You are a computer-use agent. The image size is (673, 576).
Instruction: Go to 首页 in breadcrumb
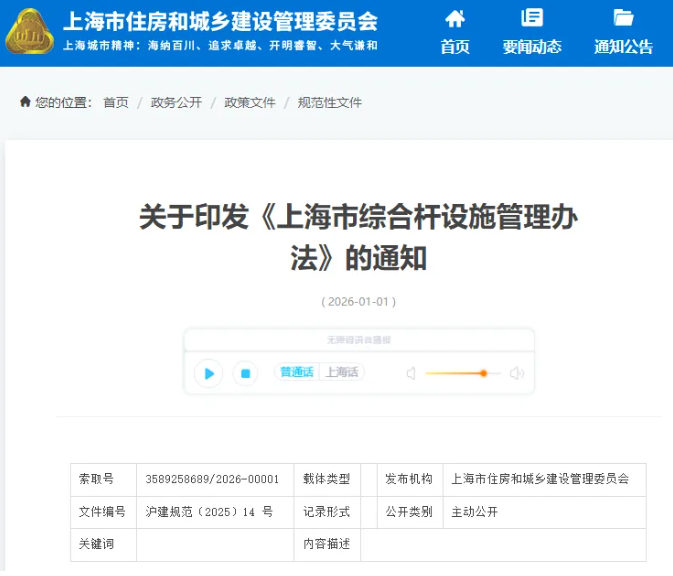(116, 103)
